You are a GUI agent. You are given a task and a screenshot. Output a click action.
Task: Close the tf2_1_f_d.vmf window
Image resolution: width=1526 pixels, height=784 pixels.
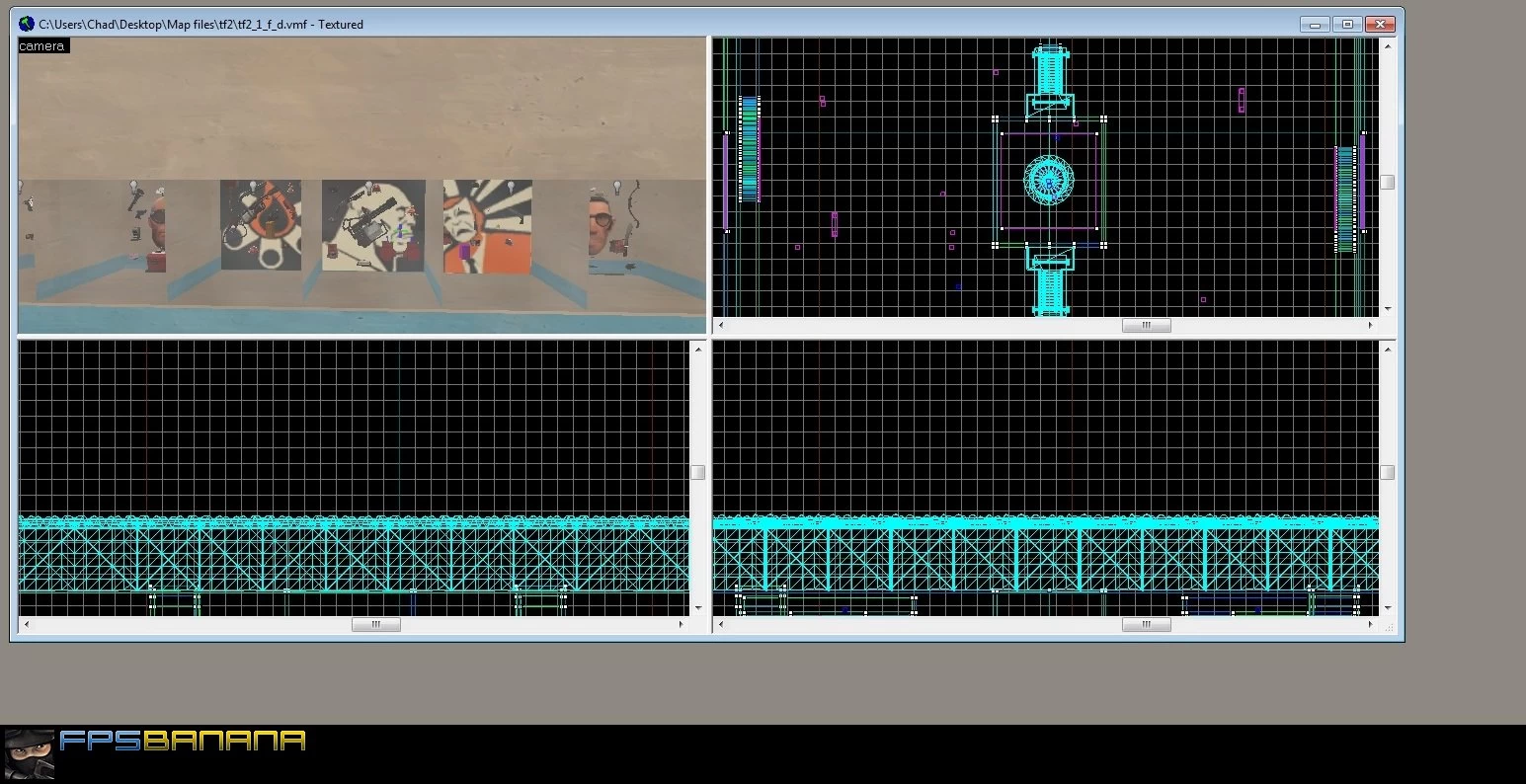(1380, 24)
